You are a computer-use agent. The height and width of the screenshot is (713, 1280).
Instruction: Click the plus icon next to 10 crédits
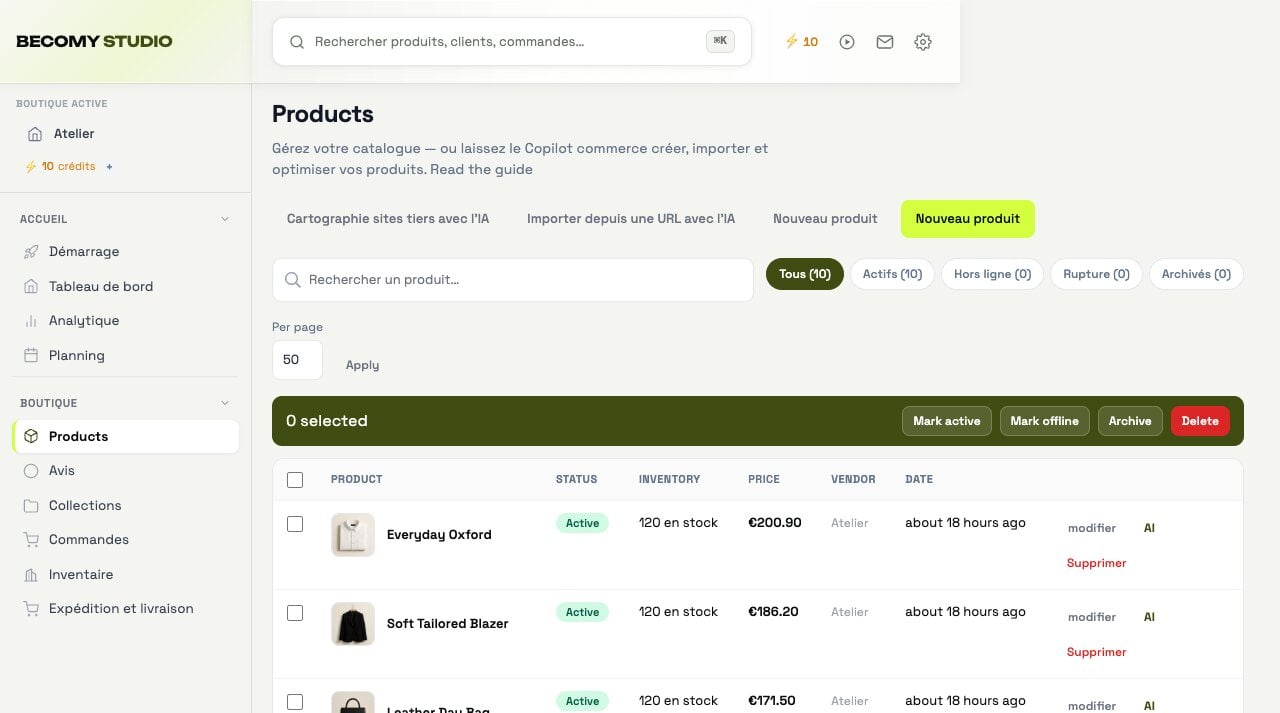[110, 167]
